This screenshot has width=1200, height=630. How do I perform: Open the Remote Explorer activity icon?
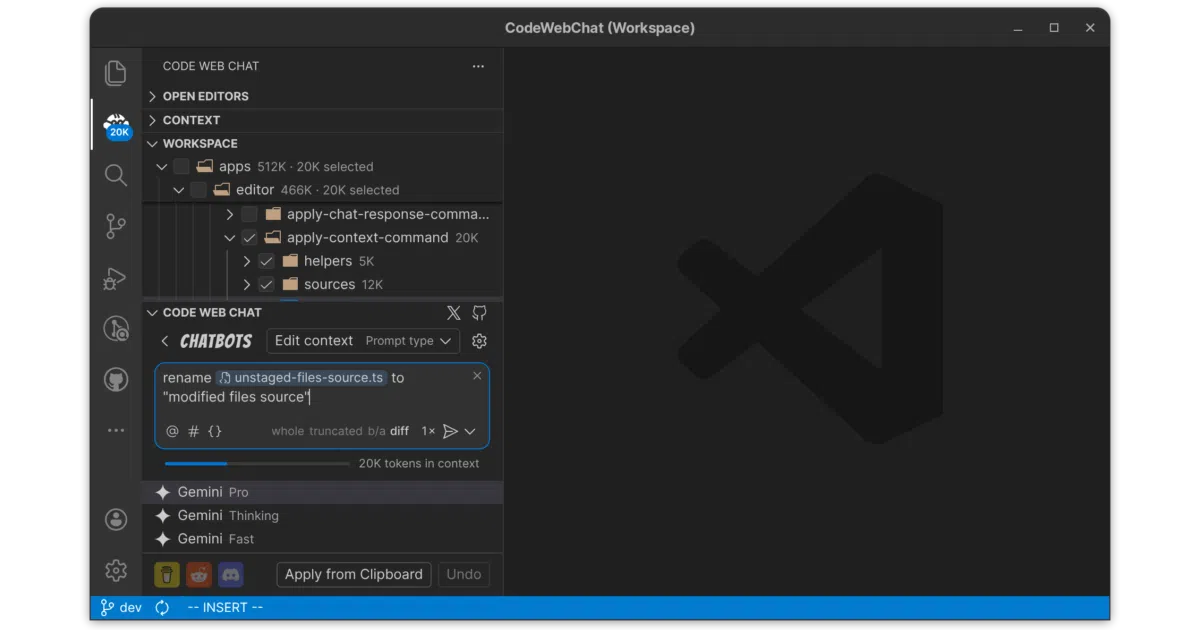[116, 329]
